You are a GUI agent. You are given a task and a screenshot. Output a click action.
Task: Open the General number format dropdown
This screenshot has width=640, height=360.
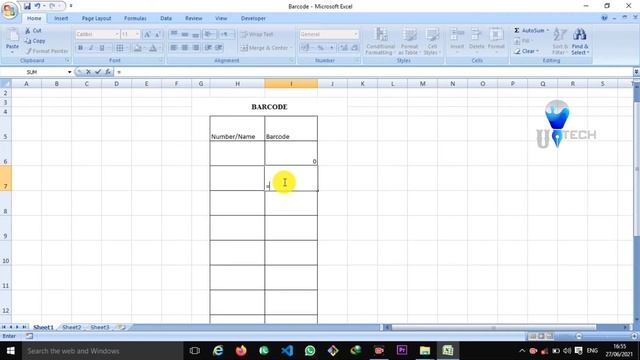(356, 34)
